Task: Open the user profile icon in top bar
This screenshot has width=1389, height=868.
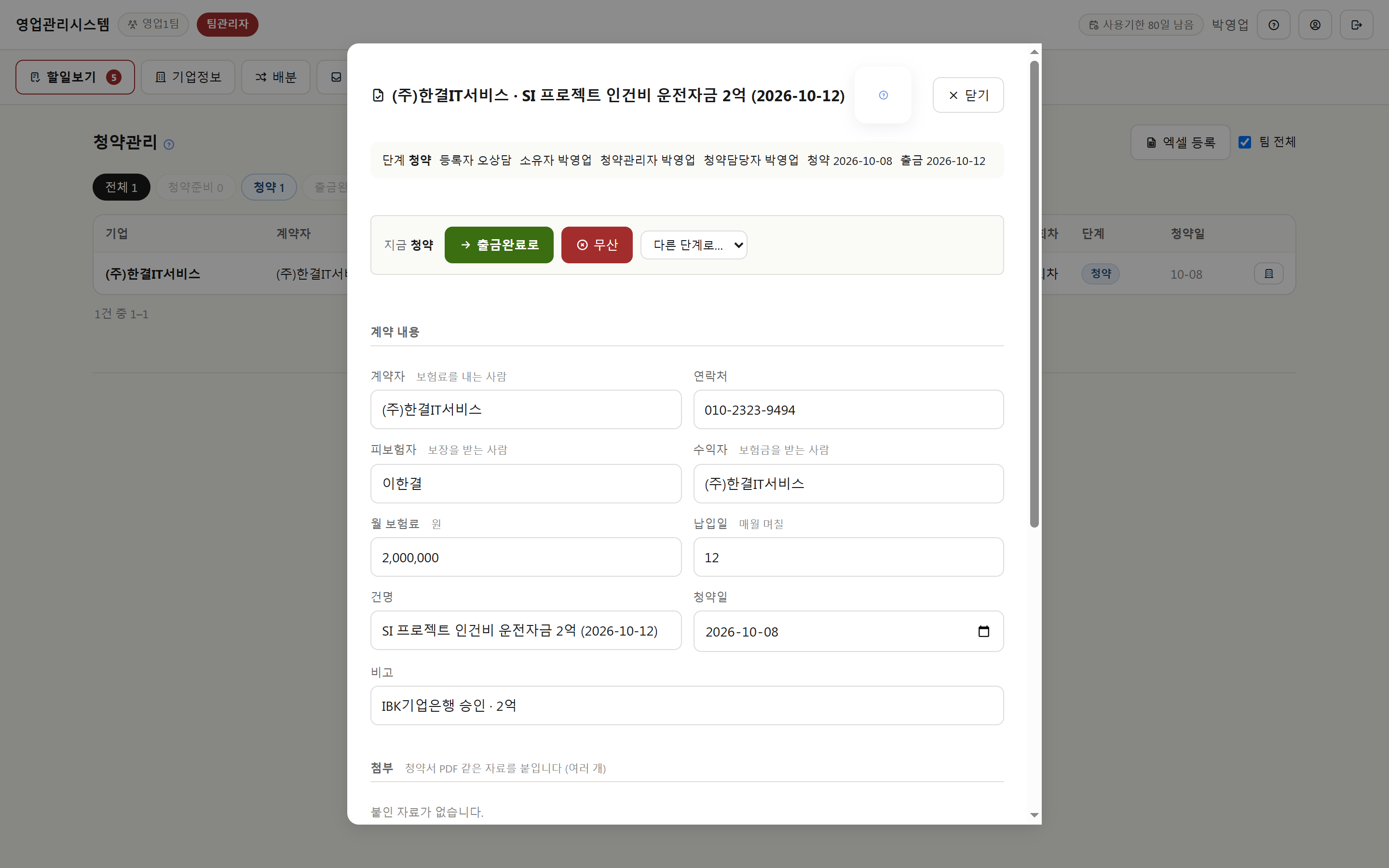Action: pos(1315,25)
